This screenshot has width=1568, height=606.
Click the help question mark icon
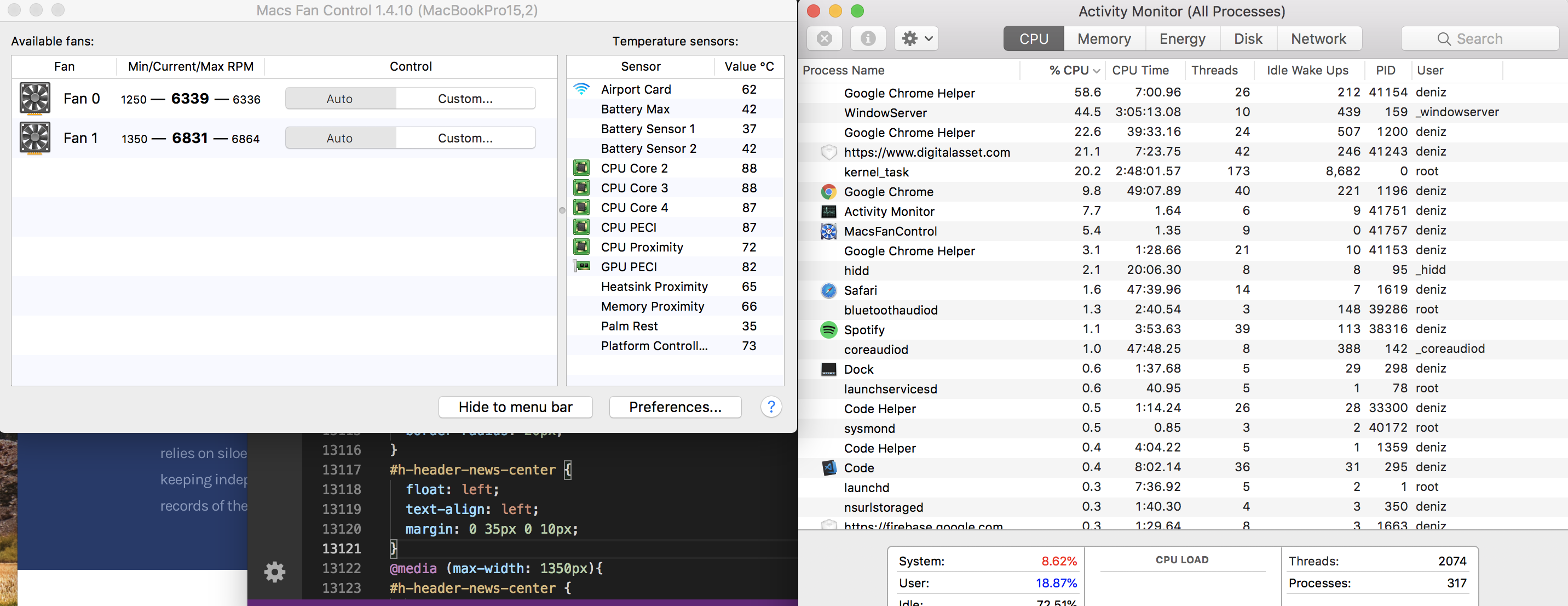(771, 407)
